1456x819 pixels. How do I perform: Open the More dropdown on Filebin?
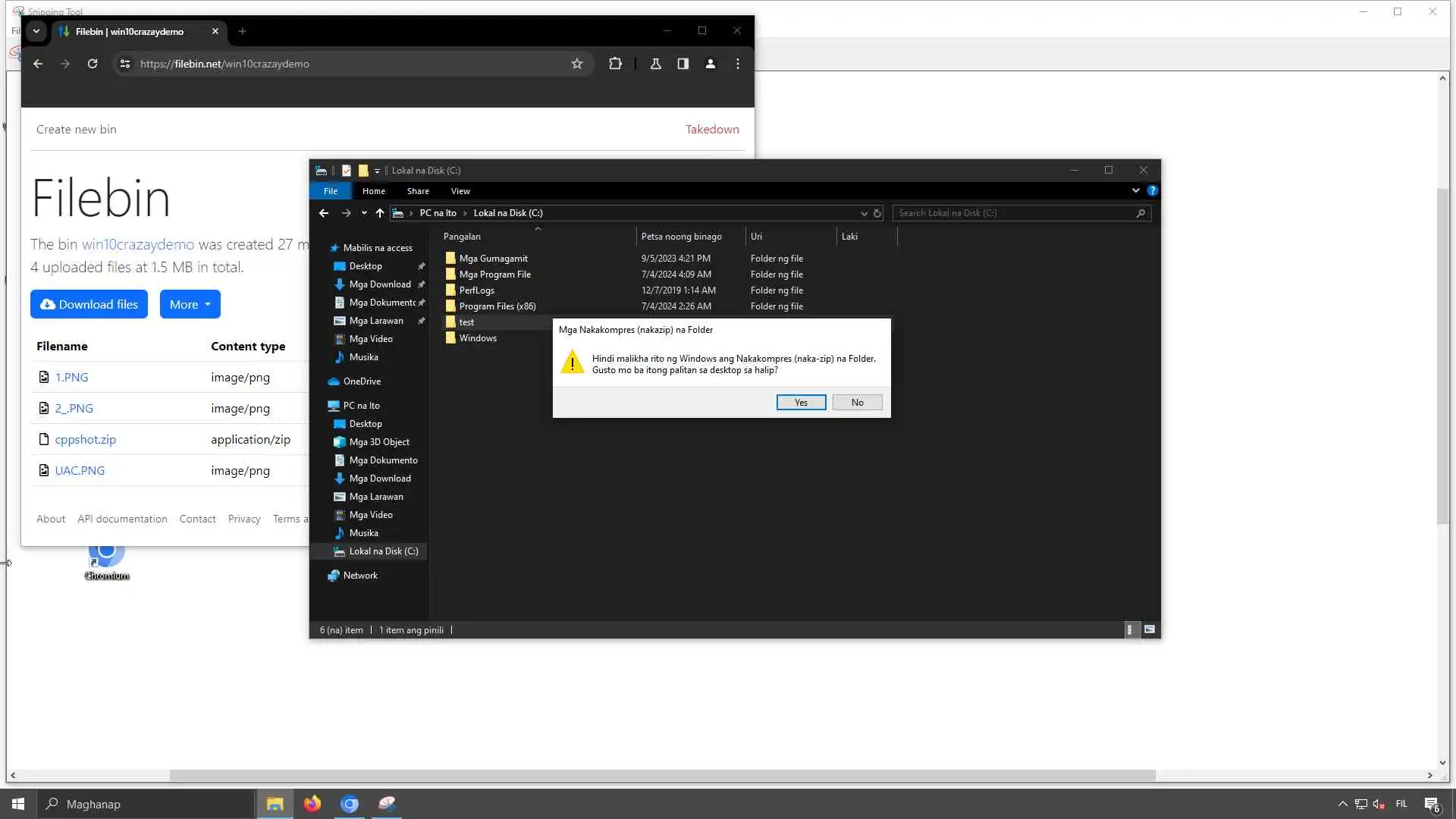[190, 304]
